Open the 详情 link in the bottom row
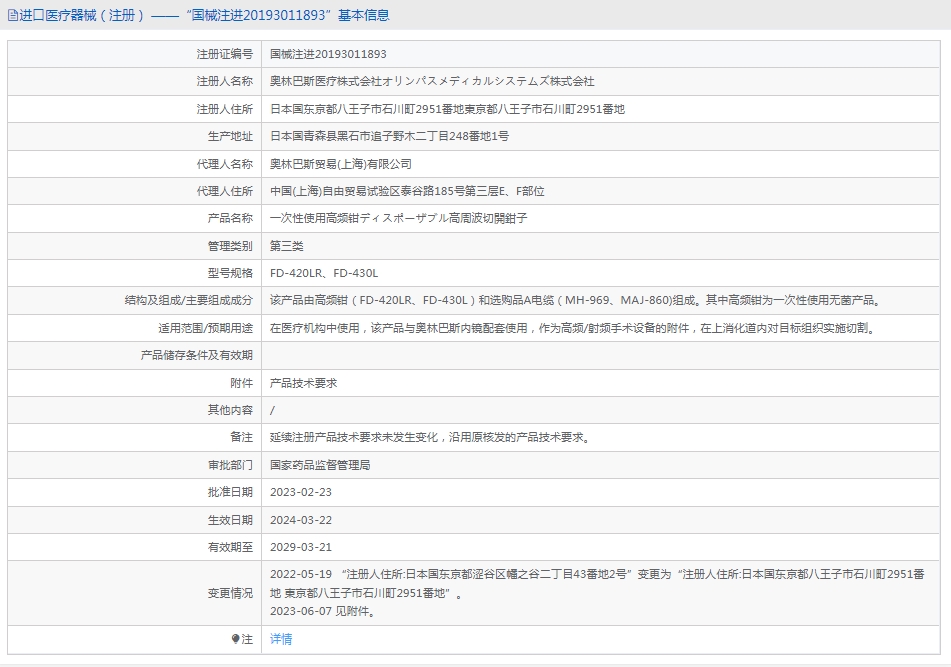 [x=281, y=639]
